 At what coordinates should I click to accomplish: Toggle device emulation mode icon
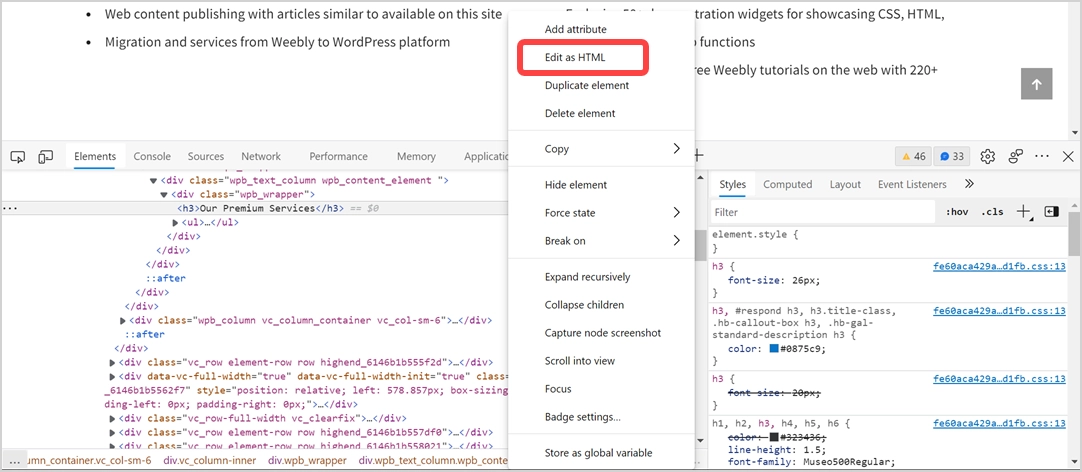(x=46, y=157)
